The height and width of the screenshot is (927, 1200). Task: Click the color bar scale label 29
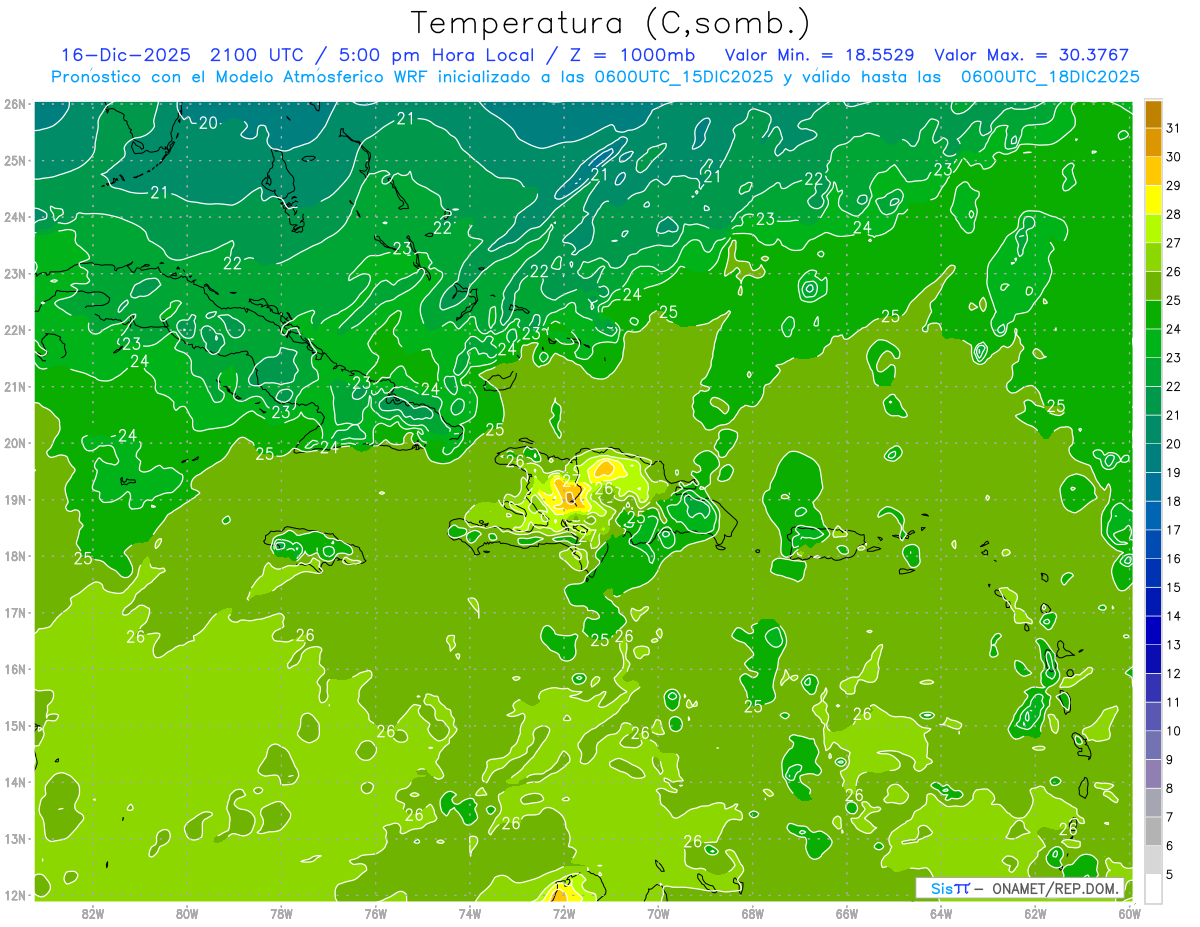click(x=1173, y=186)
